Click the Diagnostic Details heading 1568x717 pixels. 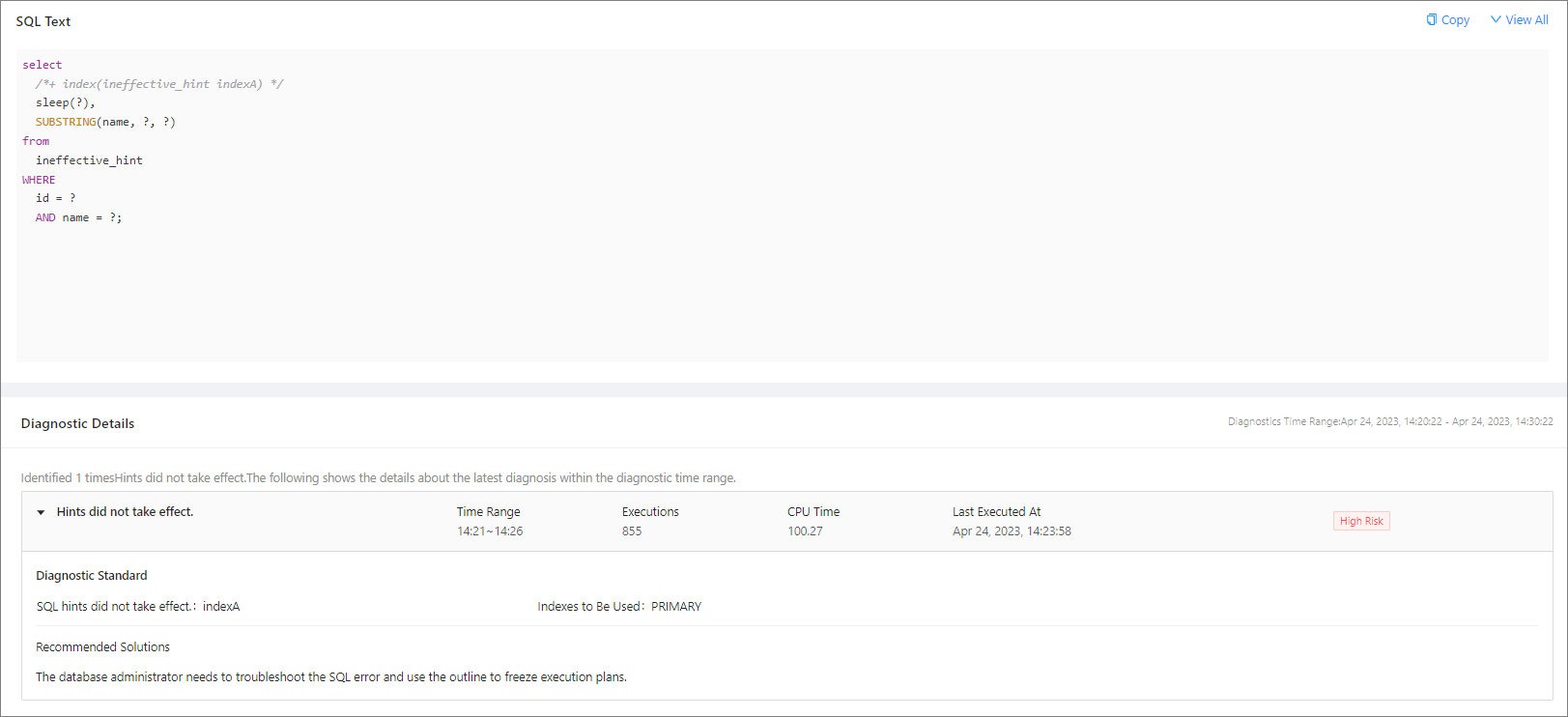77,423
